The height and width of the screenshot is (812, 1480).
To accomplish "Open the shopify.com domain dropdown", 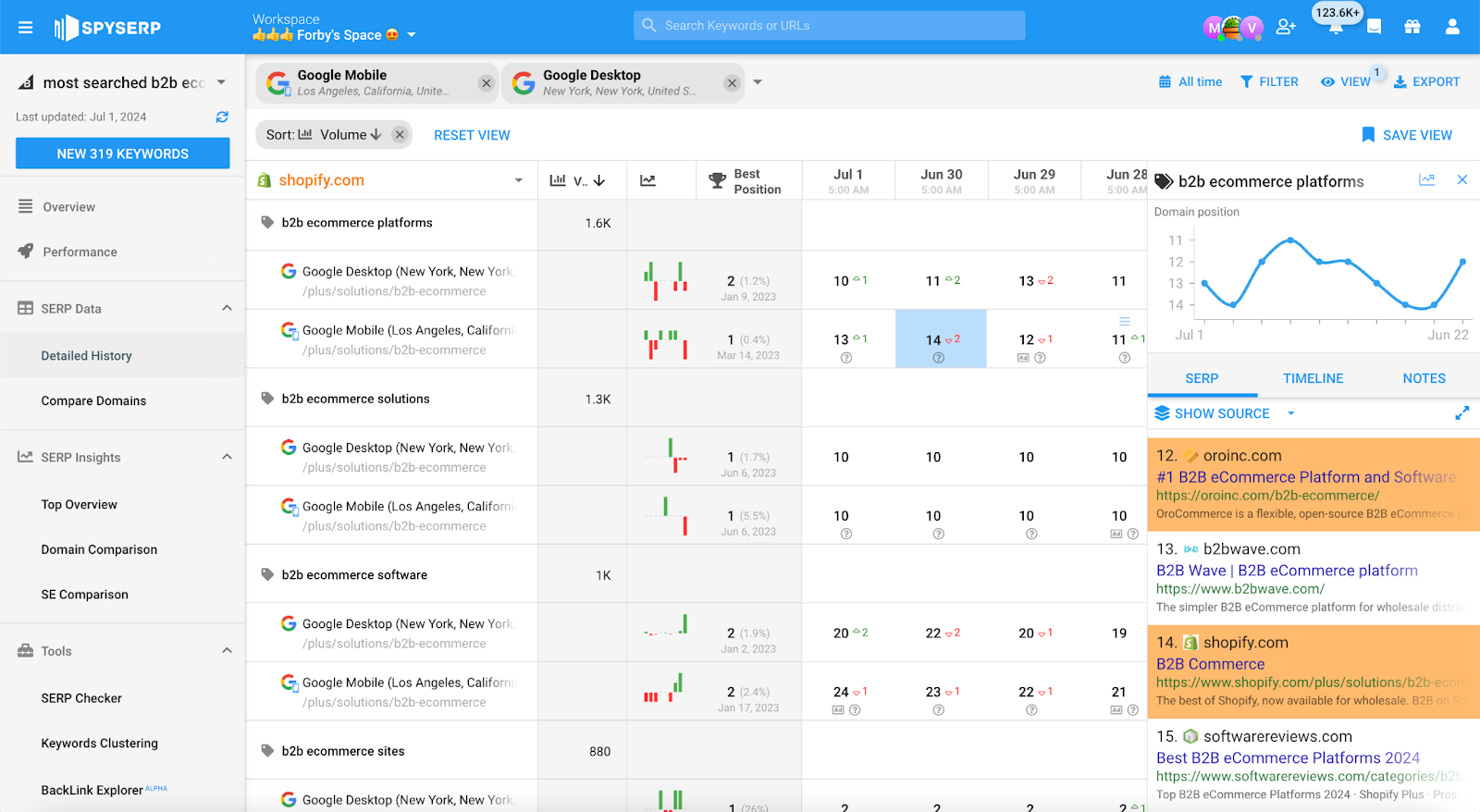I will 519,180.
